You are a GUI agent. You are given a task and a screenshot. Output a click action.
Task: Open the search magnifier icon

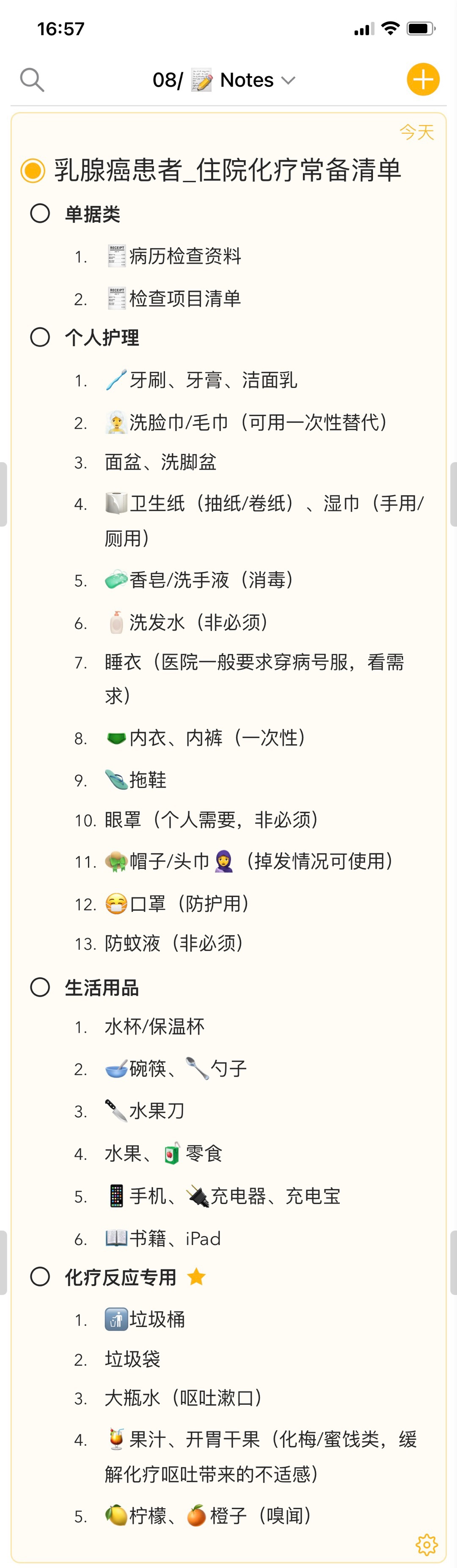32,80
